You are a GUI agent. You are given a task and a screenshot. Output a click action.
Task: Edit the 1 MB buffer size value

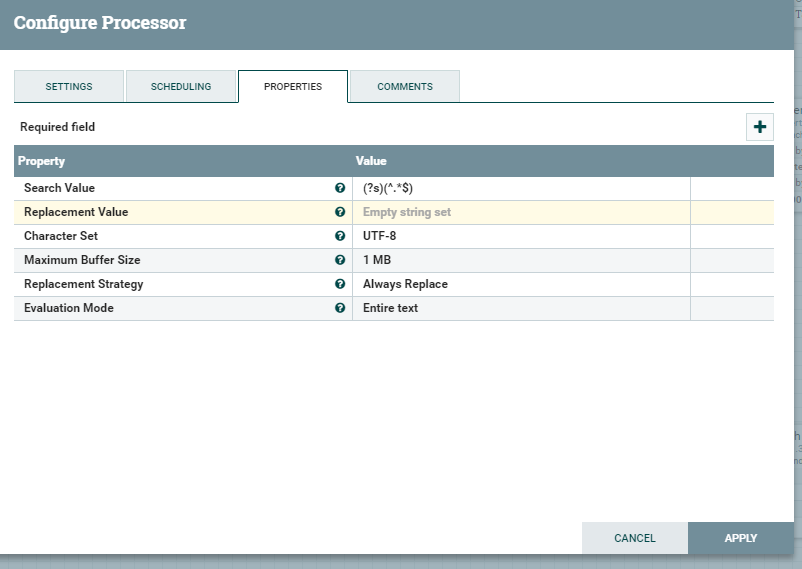click(520, 260)
